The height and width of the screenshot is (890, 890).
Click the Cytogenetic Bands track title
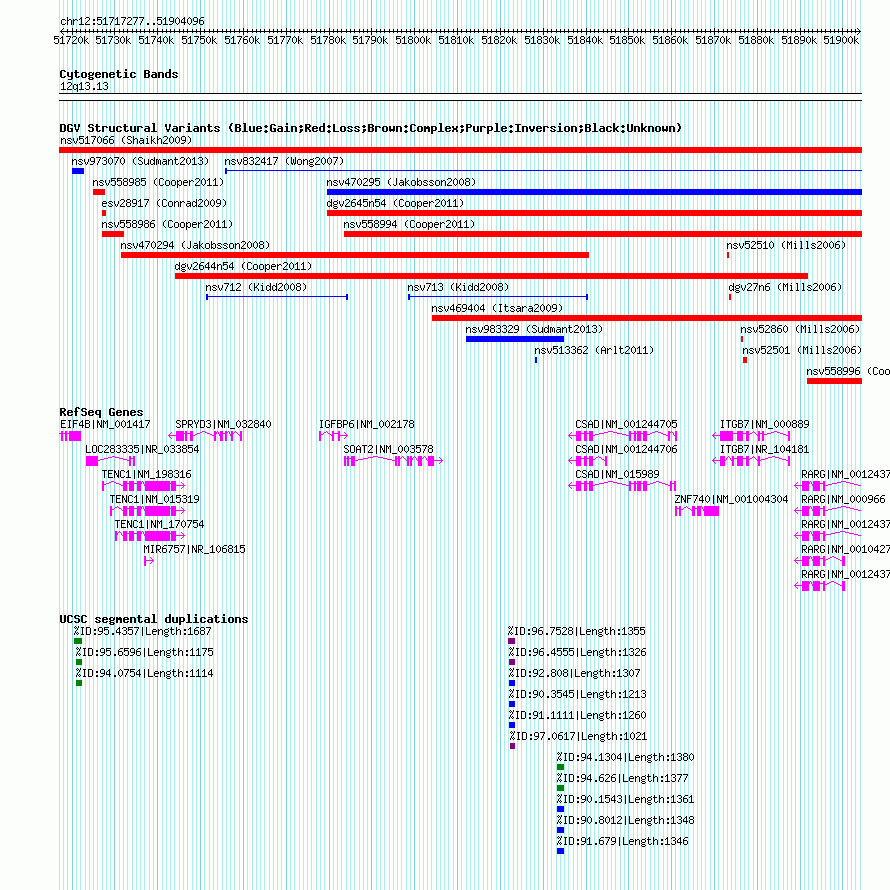coord(119,74)
